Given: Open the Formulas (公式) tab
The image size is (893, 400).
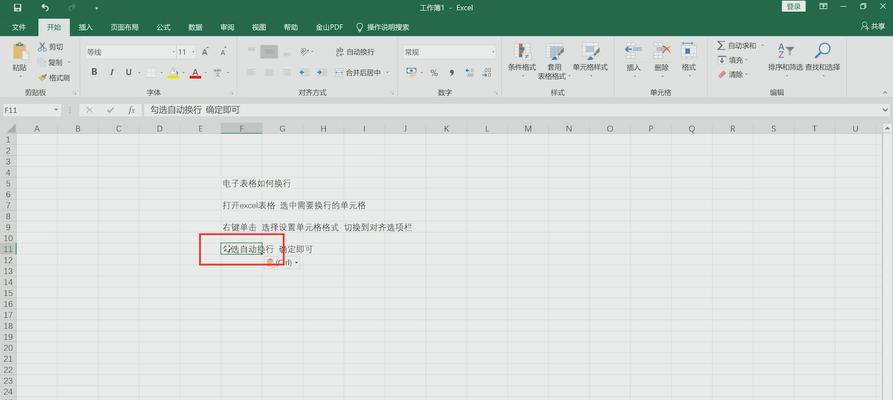Looking at the screenshot, I should [163, 27].
